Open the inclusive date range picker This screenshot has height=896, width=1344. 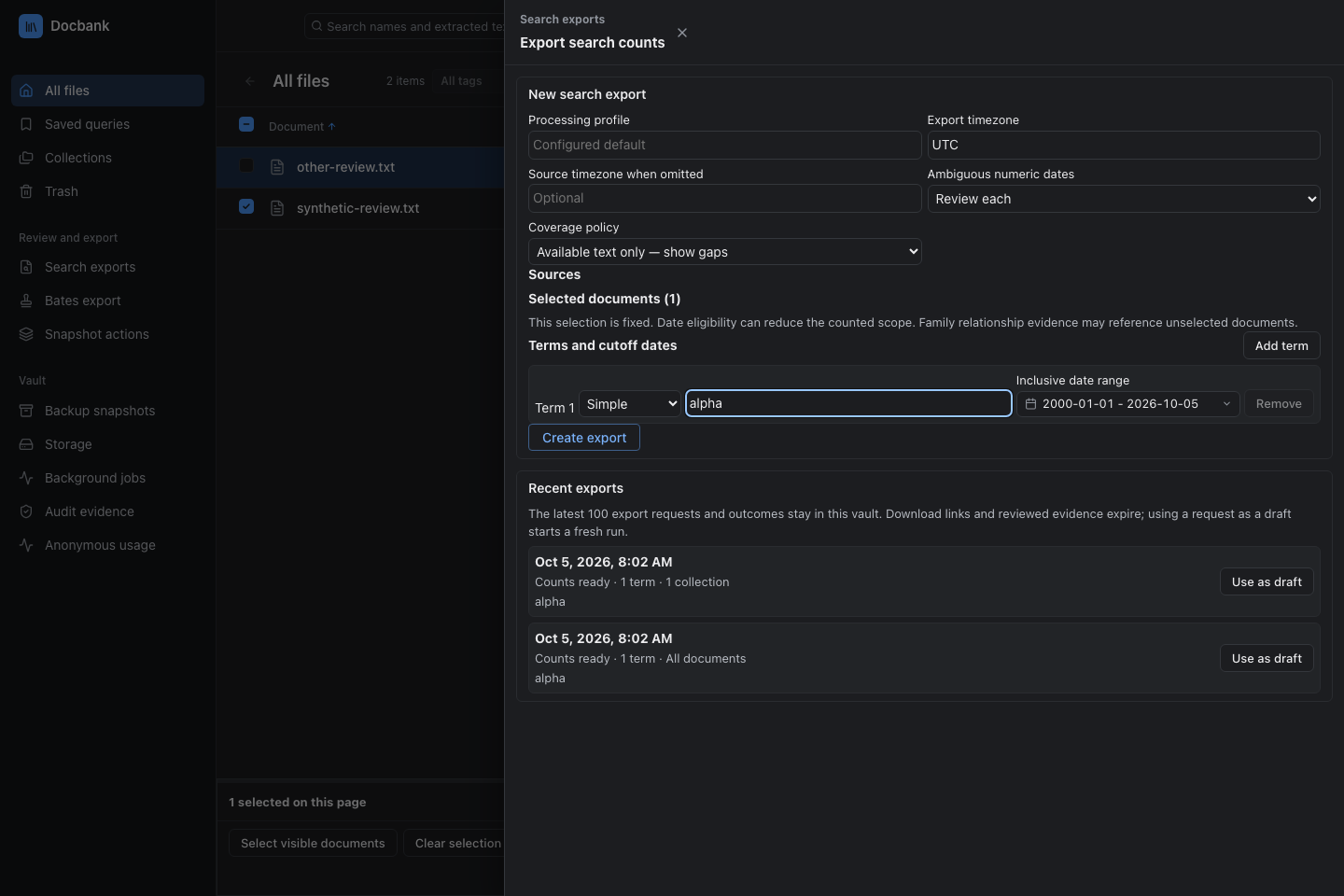(1127, 404)
